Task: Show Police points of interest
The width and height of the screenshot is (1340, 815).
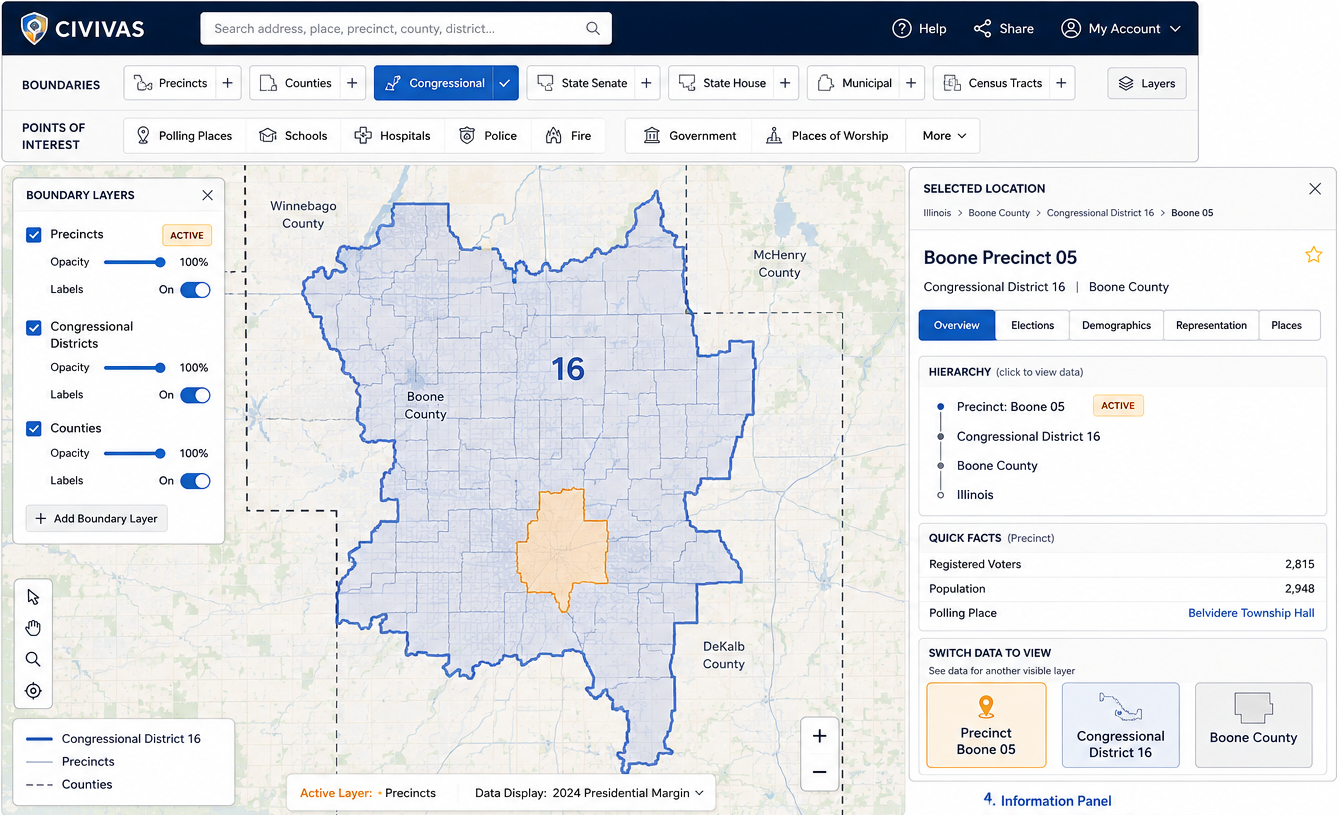Action: point(488,136)
